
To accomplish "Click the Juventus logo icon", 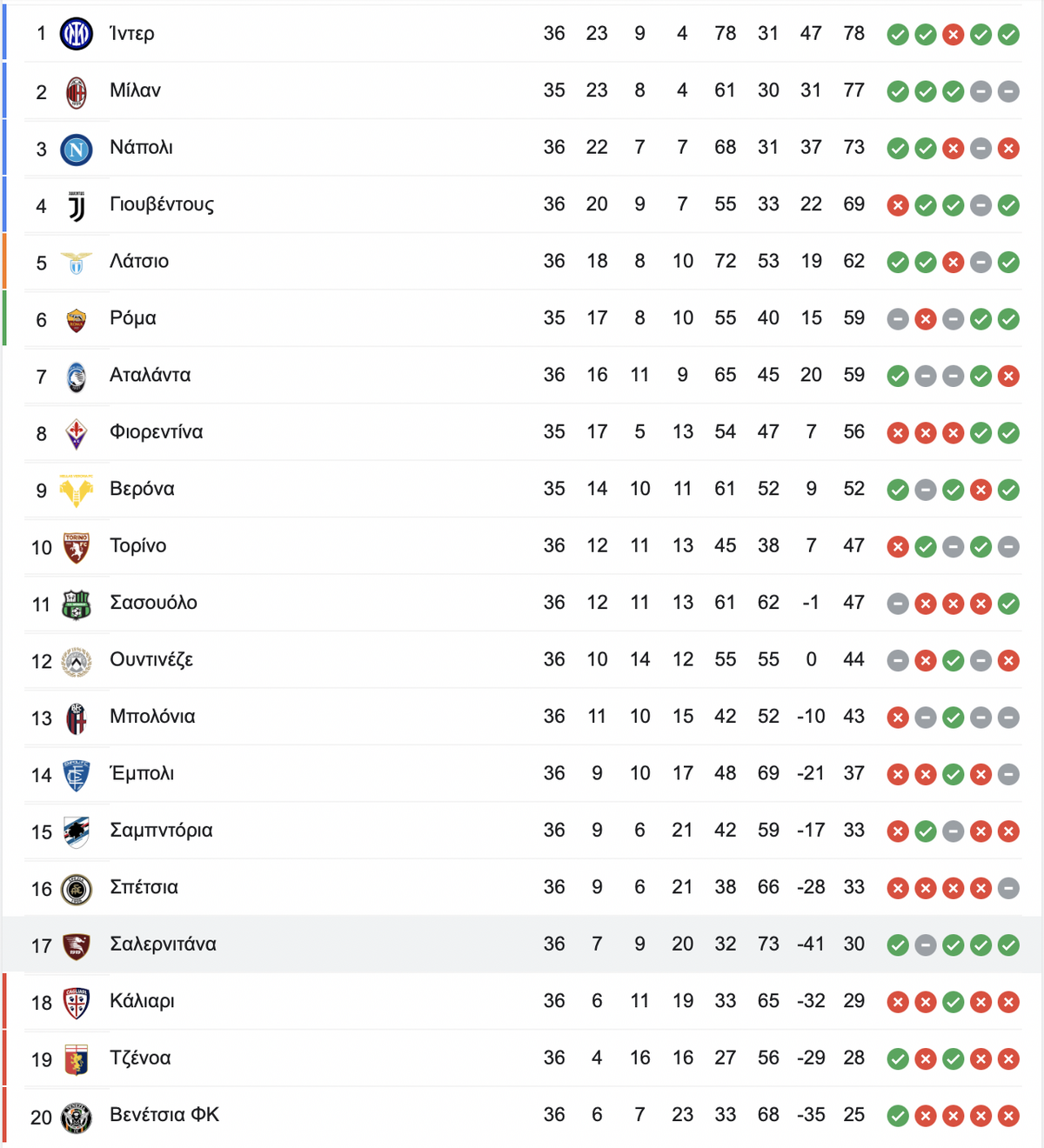I will tap(77, 206).
